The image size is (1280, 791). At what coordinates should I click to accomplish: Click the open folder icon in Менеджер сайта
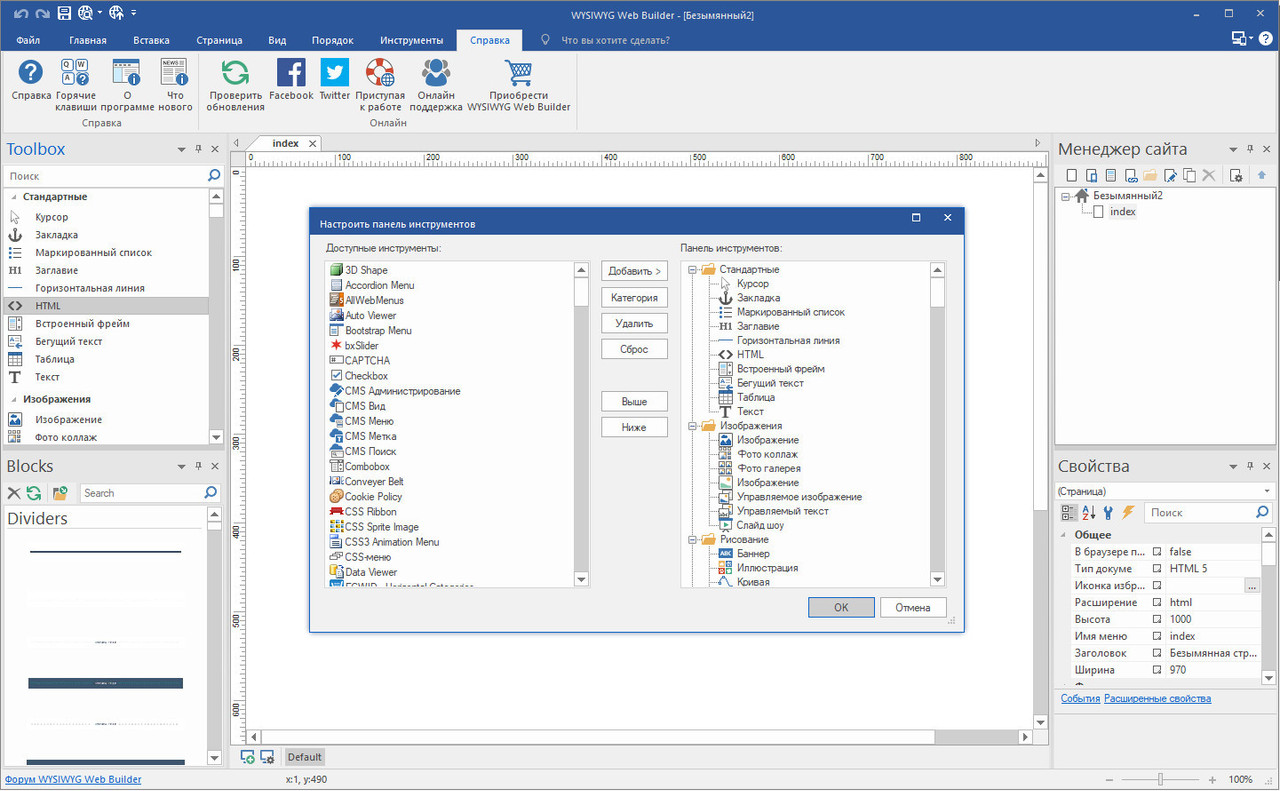(x=1150, y=175)
